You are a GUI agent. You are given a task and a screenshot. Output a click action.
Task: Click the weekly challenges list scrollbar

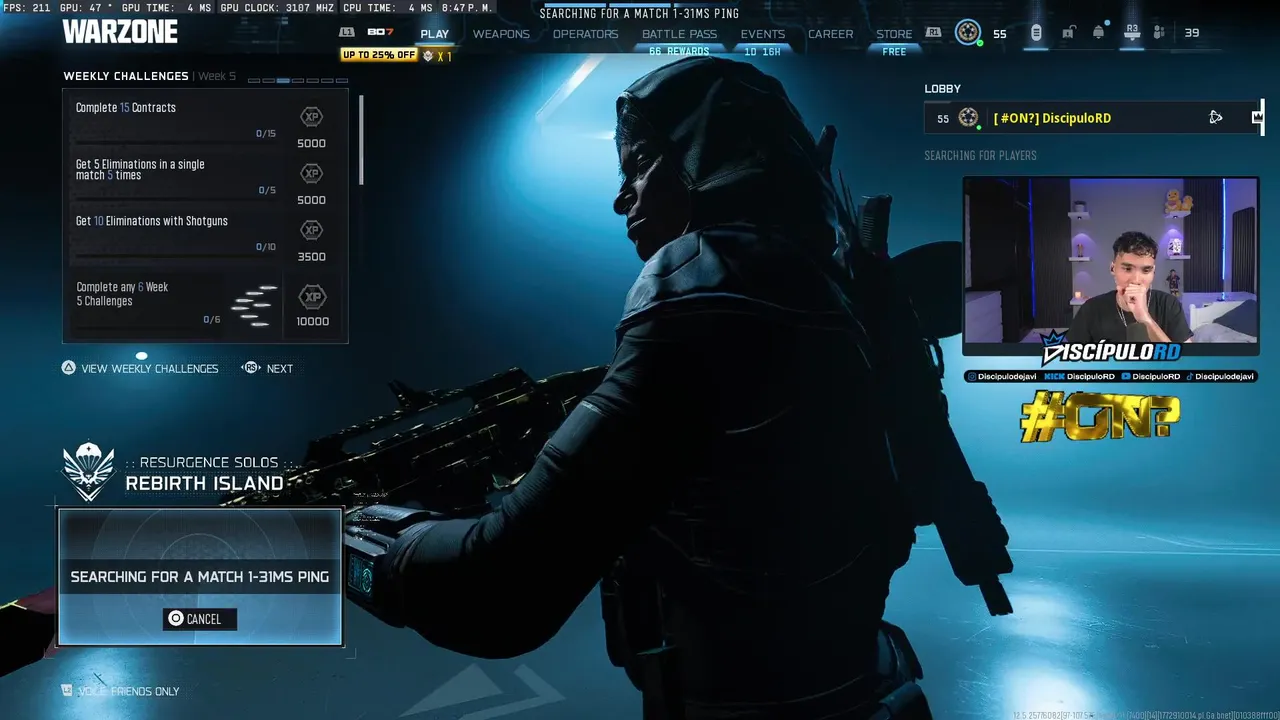(361, 140)
